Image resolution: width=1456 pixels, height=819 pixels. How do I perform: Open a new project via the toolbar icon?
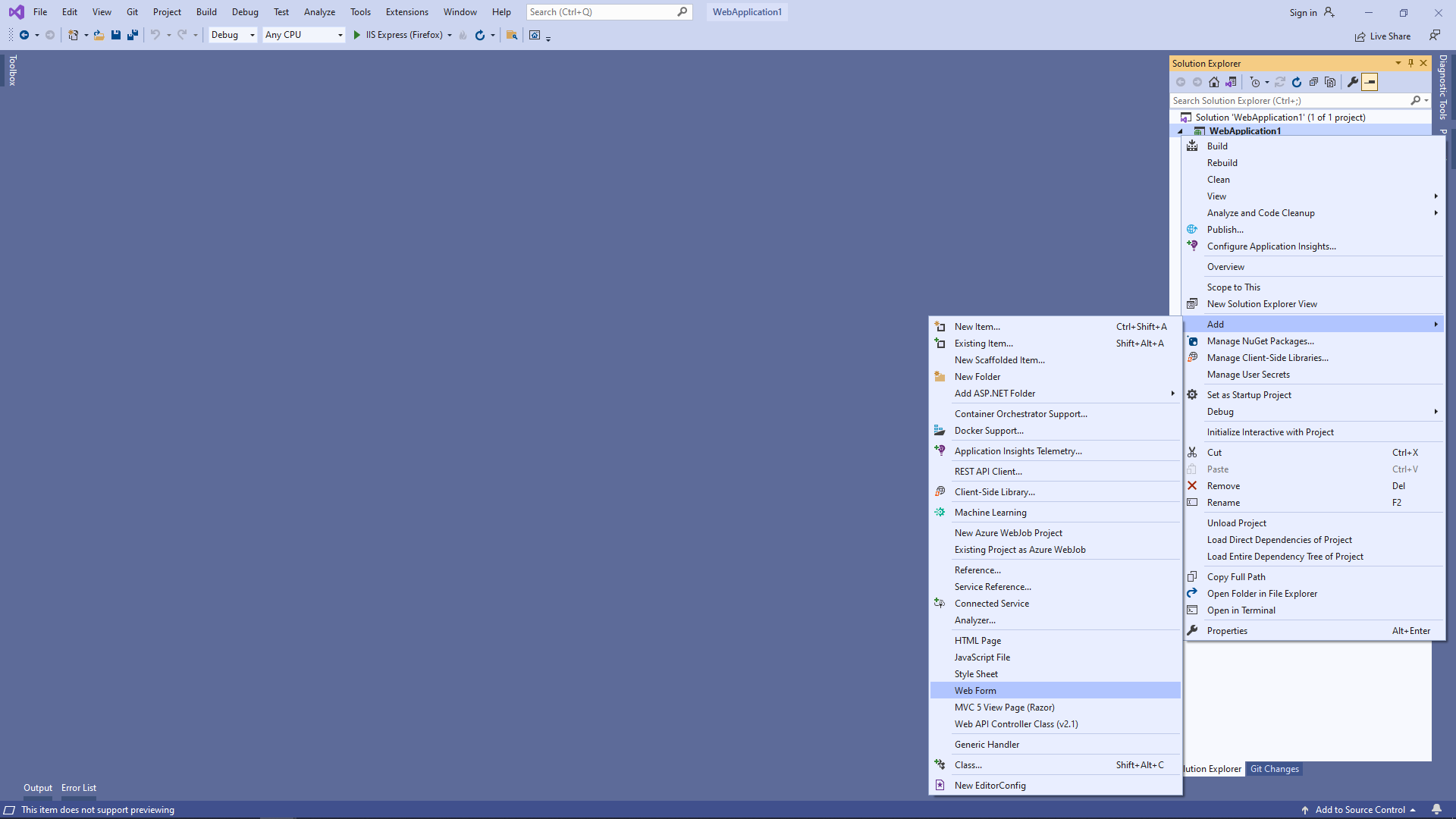(x=73, y=35)
